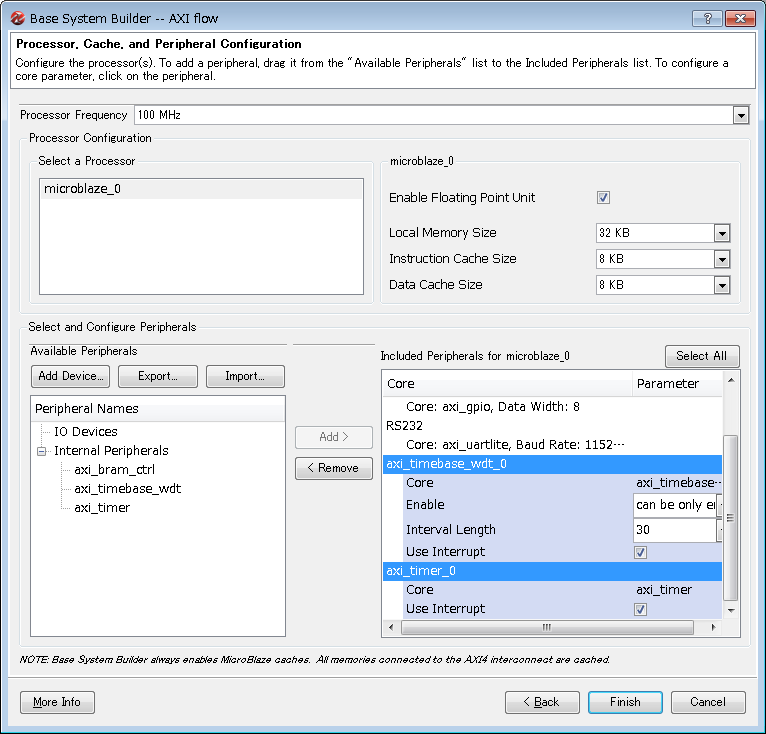Toggle Use Interrupt for axi_timer_0
The image size is (766, 734).
click(640, 609)
